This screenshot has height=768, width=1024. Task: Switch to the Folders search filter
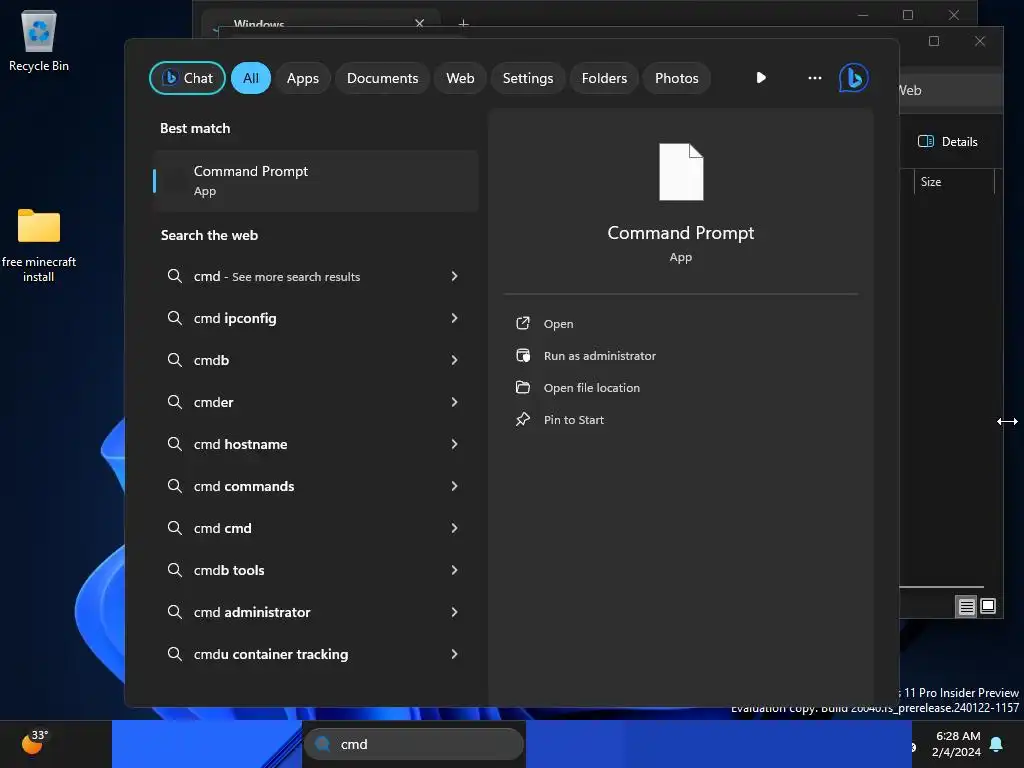[604, 78]
